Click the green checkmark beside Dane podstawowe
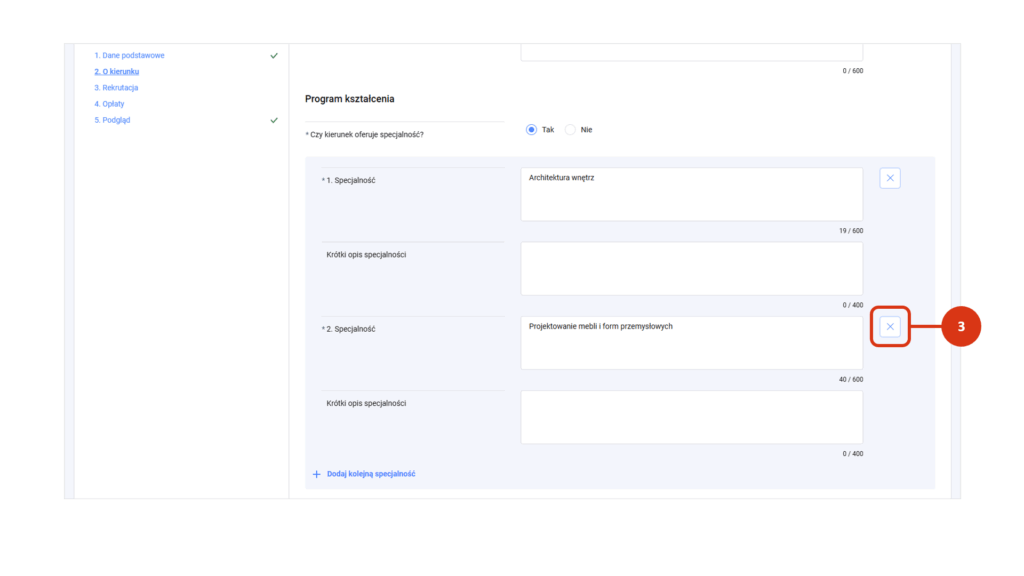Image resolution: width=1024 pixels, height=576 pixels. [274, 56]
